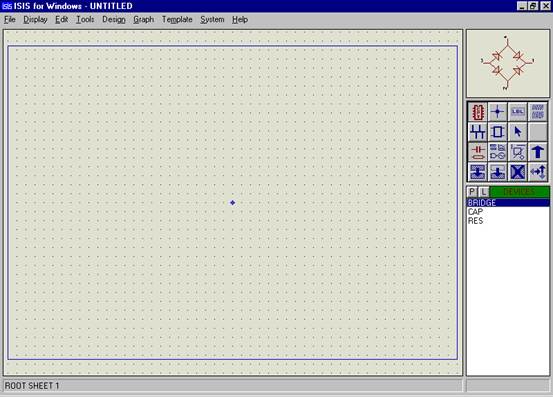Click the mirror and rotate arrows icon
The width and height of the screenshot is (553, 397).
[x=537, y=172]
